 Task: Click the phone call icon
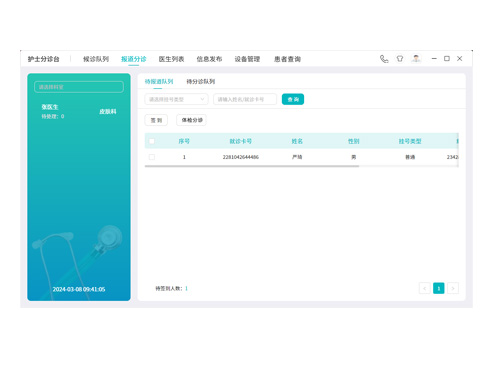tap(384, 59)
